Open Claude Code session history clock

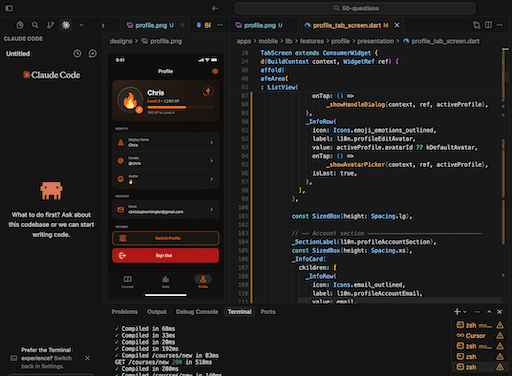point(77,54)
